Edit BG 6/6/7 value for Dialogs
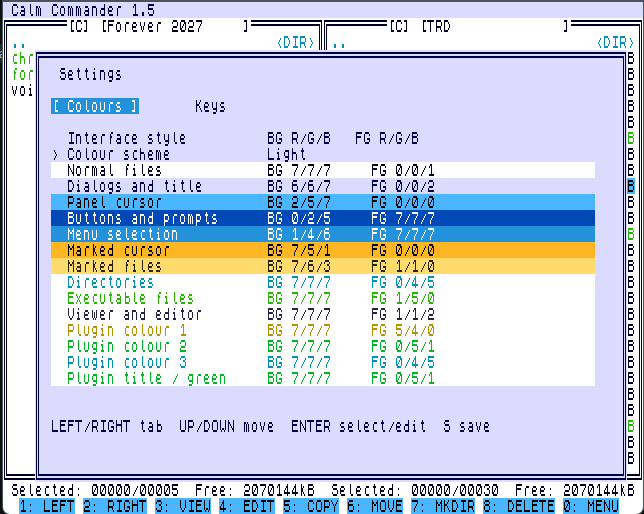644x514 pixels. point(299,186)
